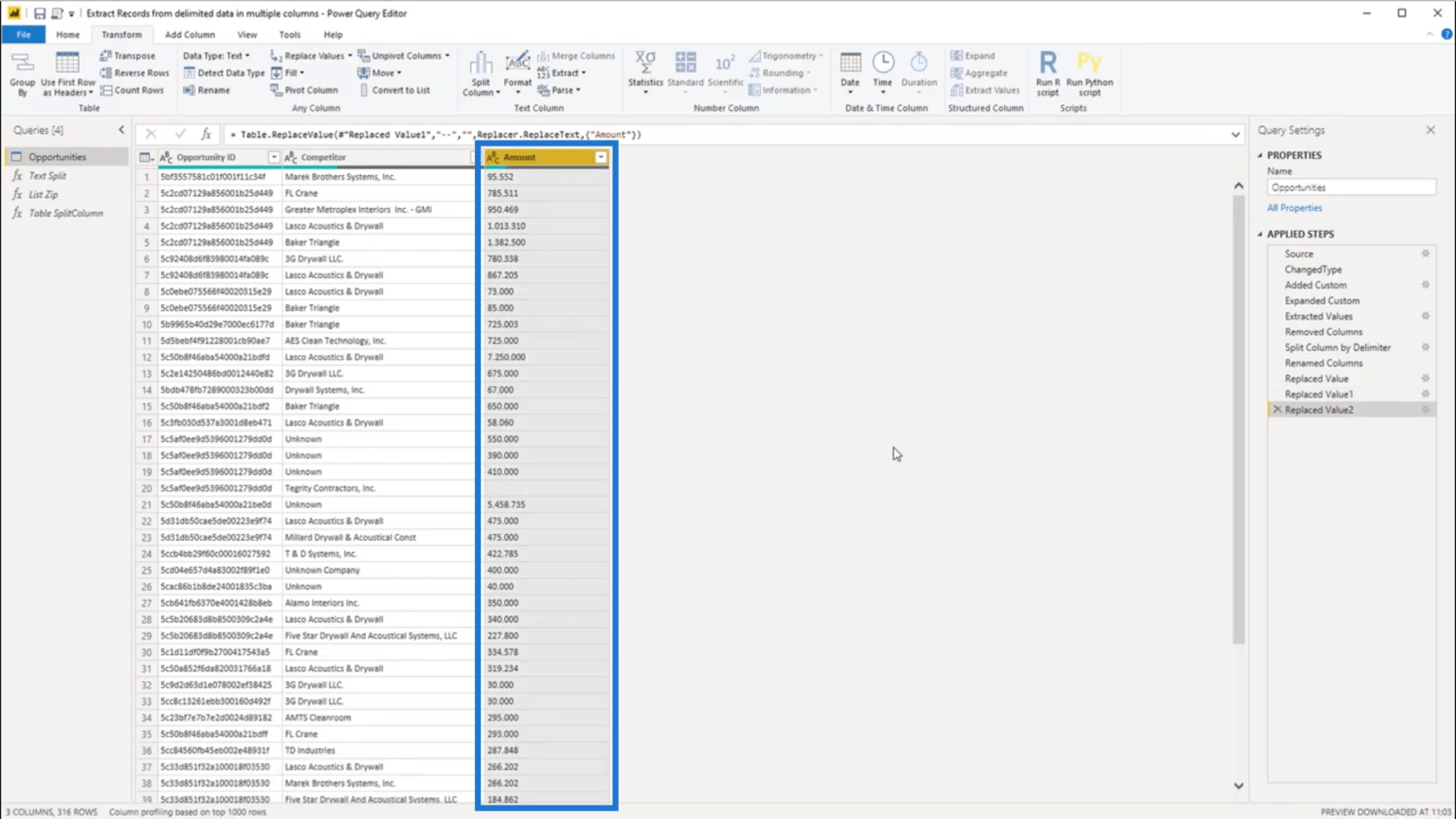The image size is (1456, 819).
Task: Click Reverse Rows
Action: click(134, 73)
